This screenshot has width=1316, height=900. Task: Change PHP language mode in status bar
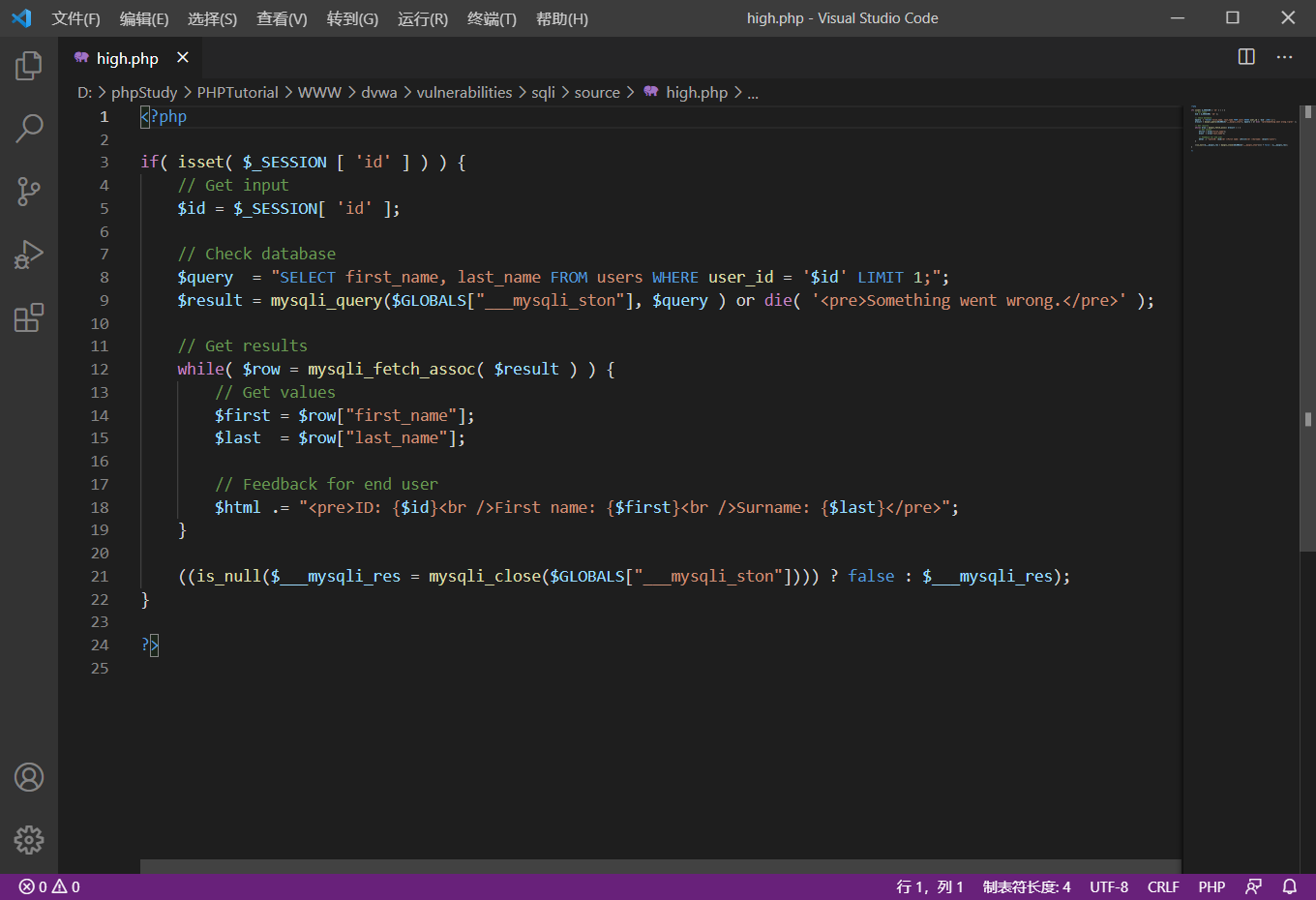pos(1211,886)
